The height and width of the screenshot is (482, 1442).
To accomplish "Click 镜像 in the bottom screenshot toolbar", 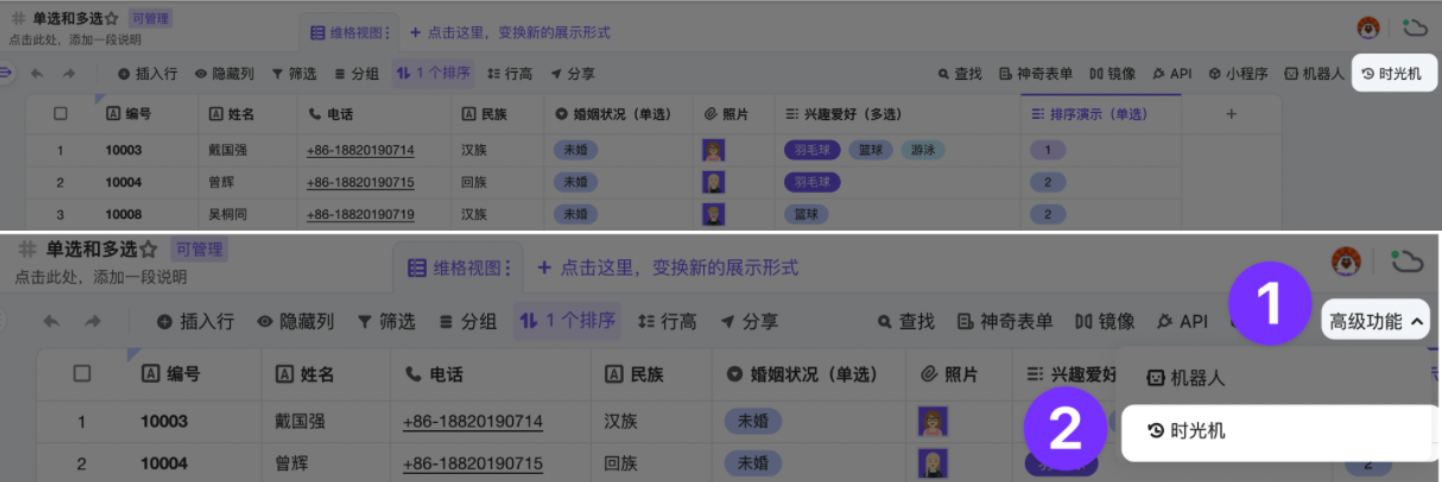I will 1104,321.
